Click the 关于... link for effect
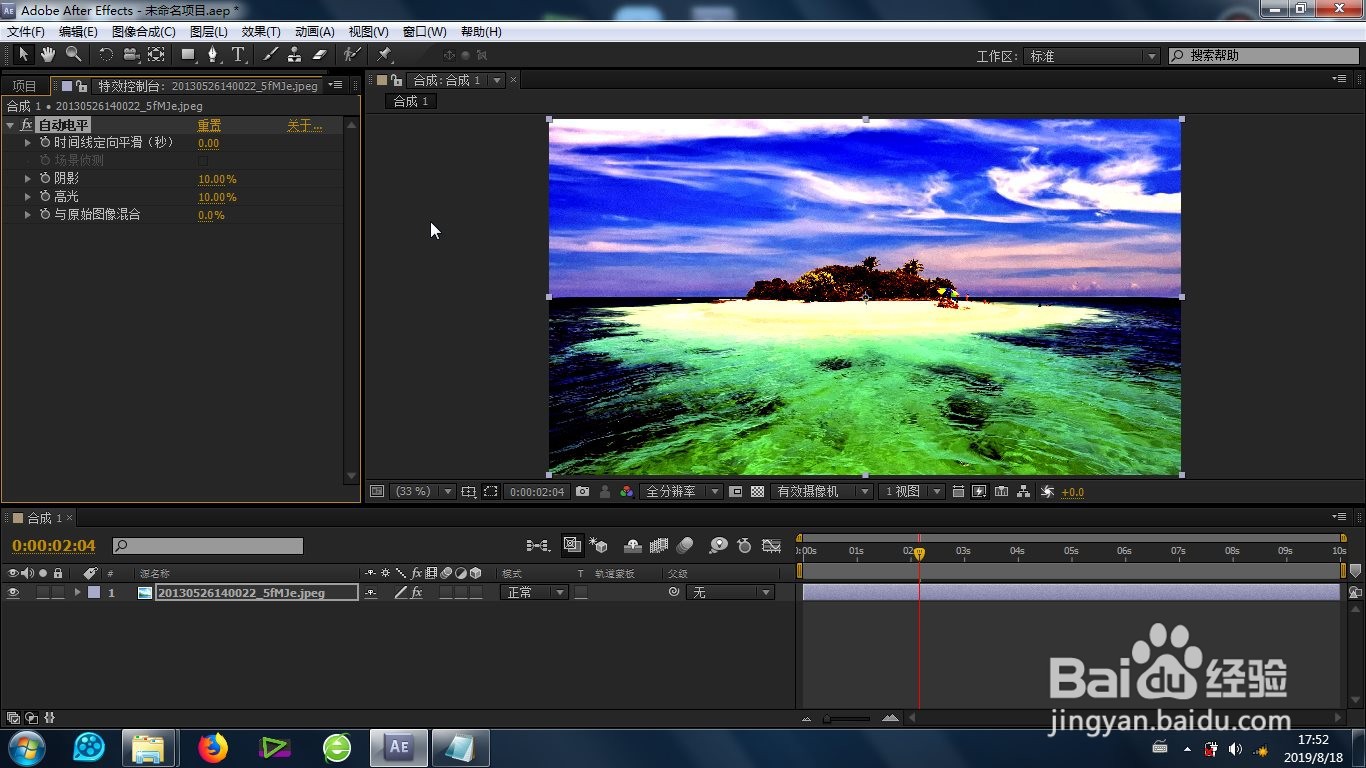The height and width of the screenshot is (768, 1366). tap(304, 126)
